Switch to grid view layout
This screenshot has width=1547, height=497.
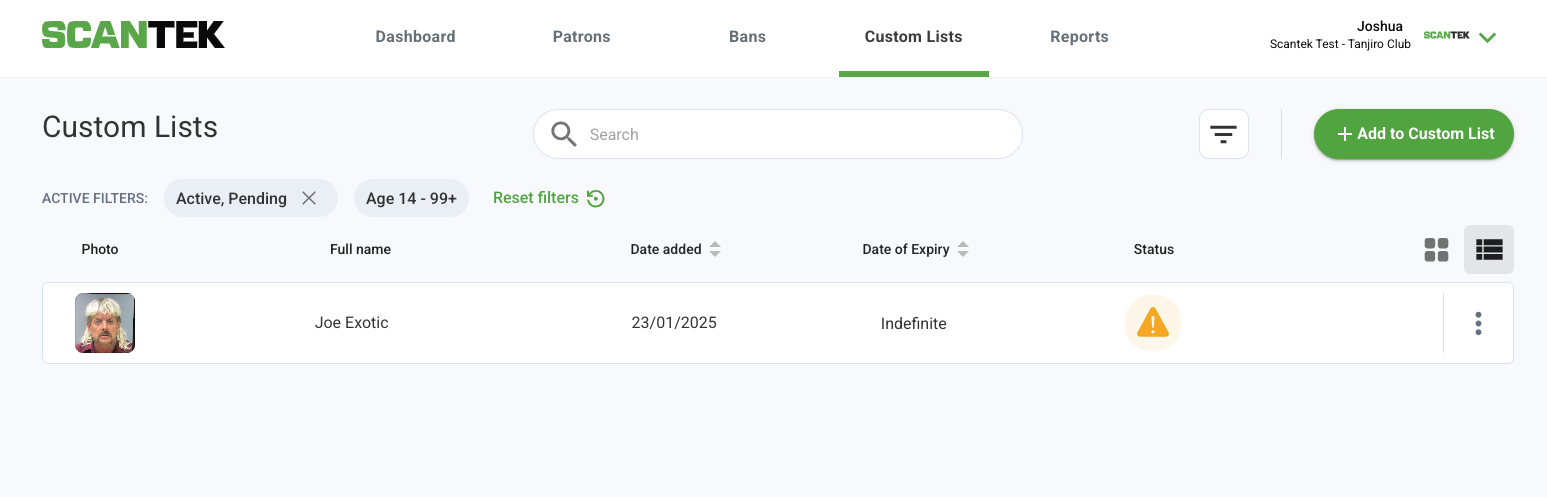(x=1436, y=250)
